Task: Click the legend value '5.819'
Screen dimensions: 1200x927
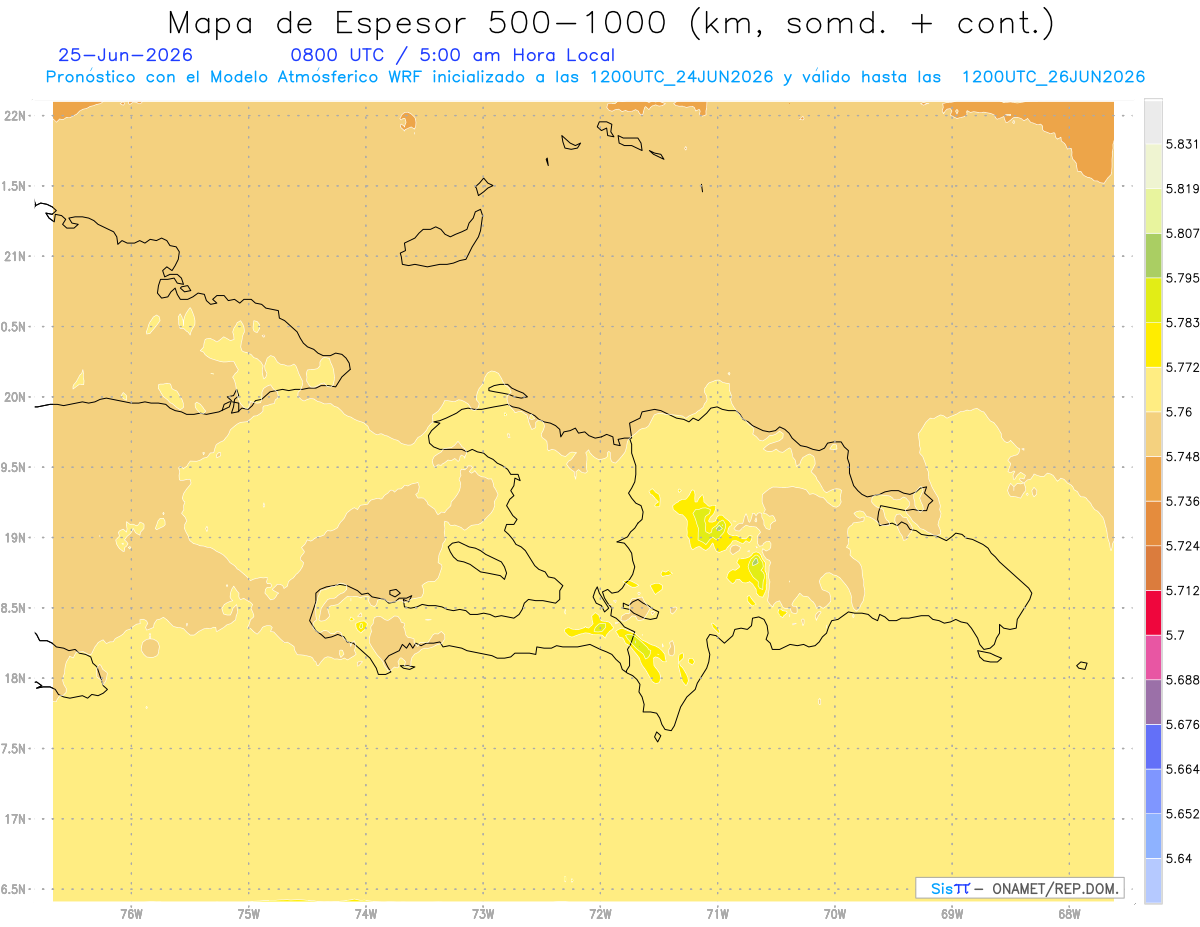Action: pos(1182,188)
